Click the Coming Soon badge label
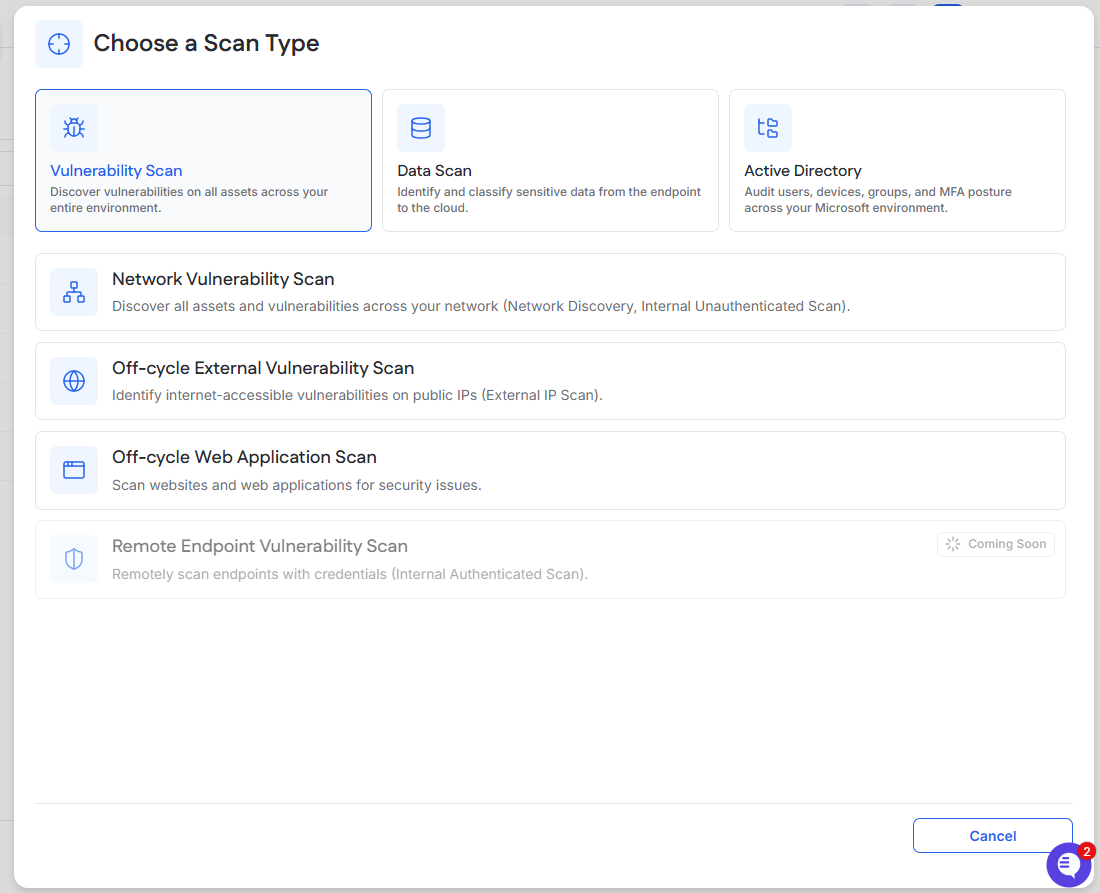 coord(1007,544)
